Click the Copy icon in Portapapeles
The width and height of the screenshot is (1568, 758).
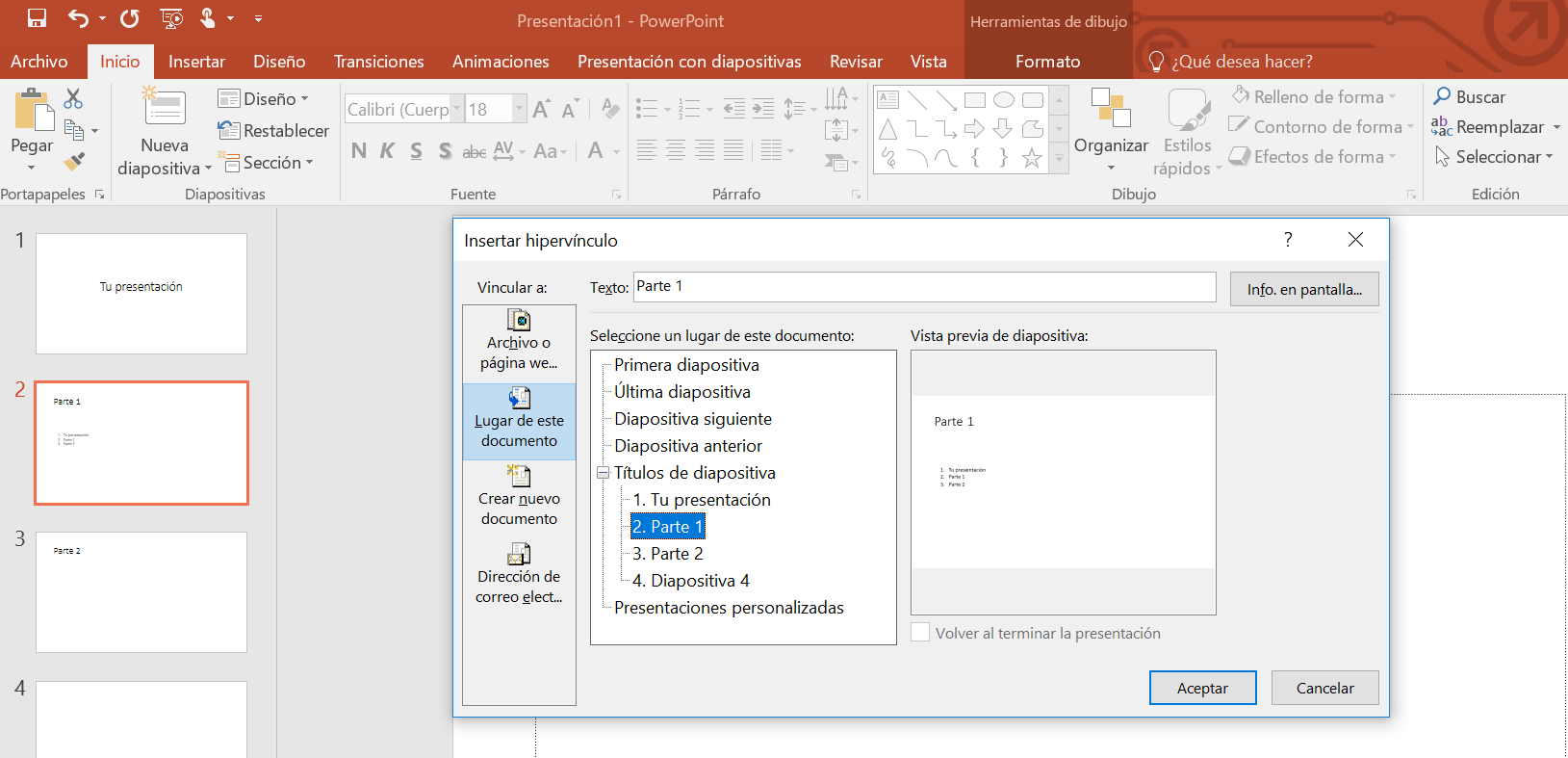click(x=73, y=129)
